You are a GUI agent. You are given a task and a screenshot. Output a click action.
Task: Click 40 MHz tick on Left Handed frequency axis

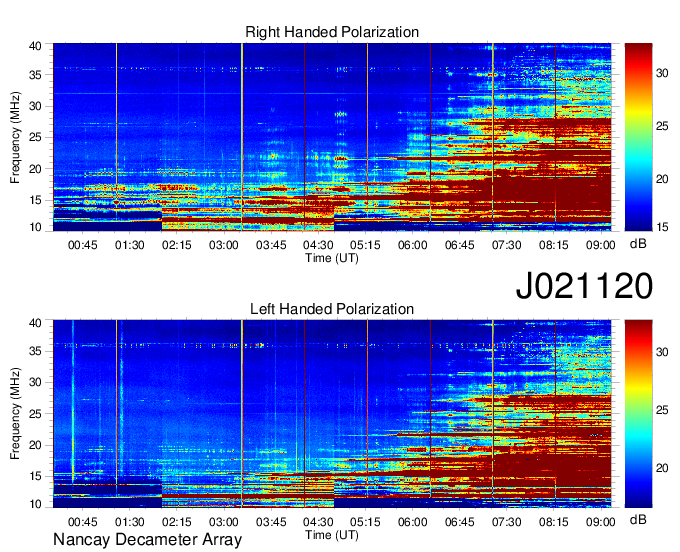(36, 323)
